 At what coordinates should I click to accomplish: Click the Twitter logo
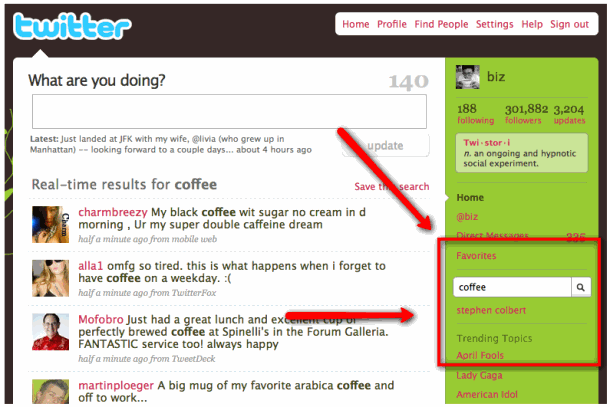pyautogui.click(x=72, y=26)
